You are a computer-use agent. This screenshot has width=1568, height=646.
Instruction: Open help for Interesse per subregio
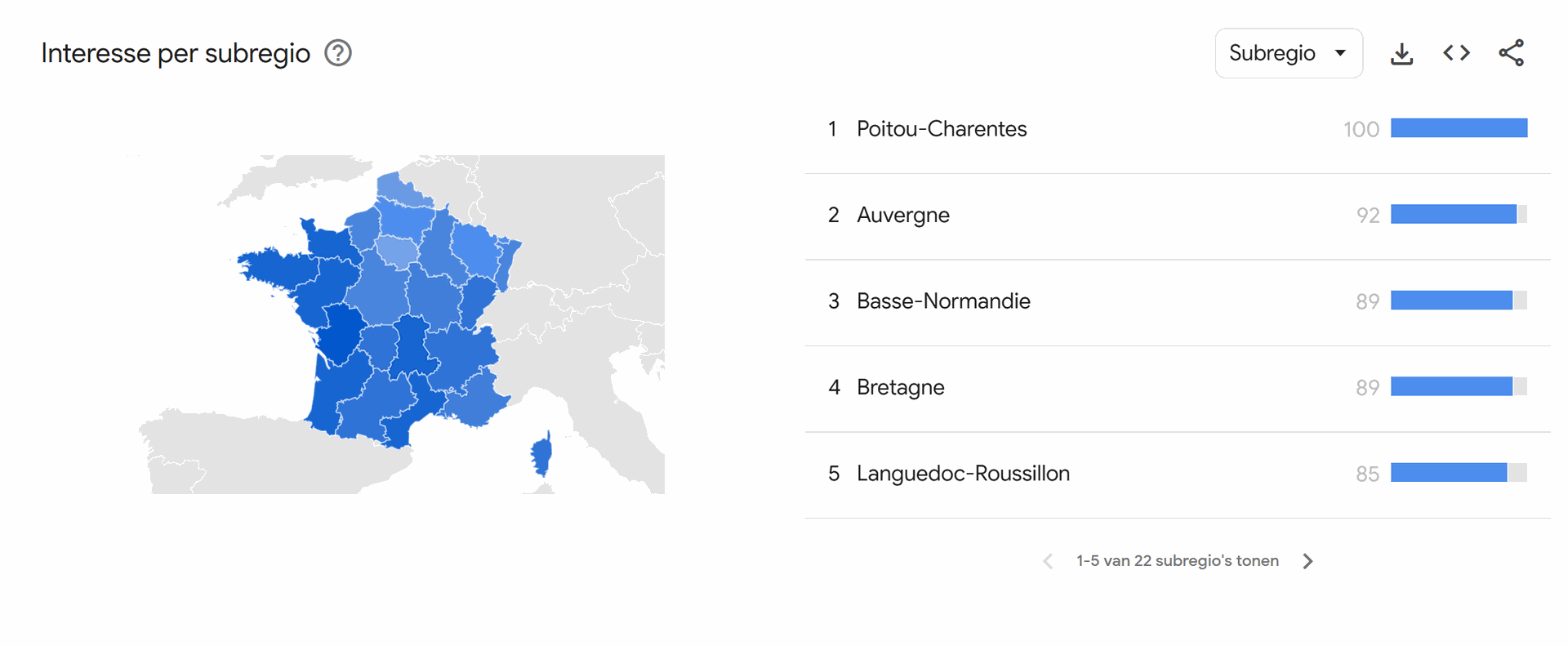(x=338, y=53)
